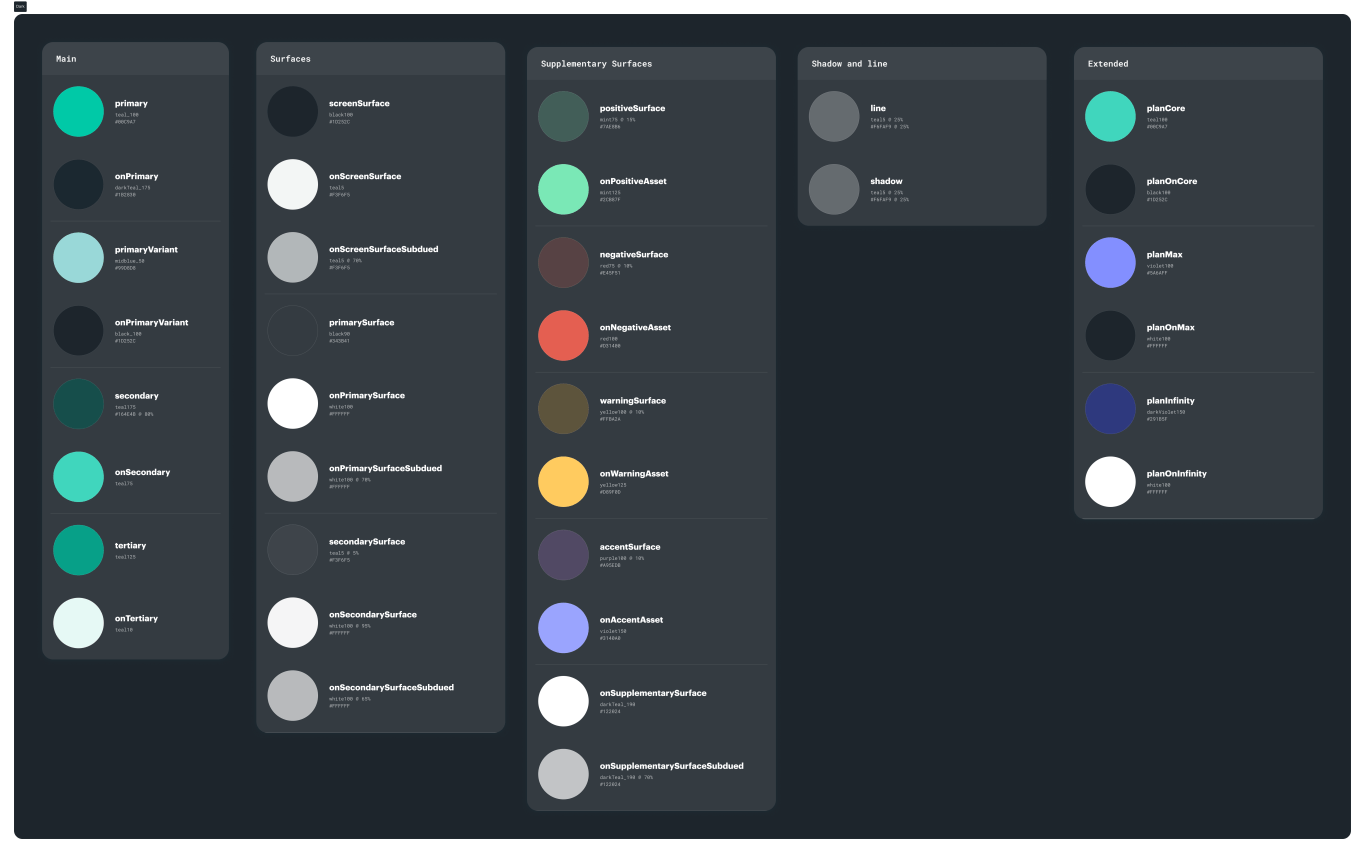The height and width of the screenshot is (853, 1365).
Task: Select the Shadow and line header
Action: click(849, 64)
